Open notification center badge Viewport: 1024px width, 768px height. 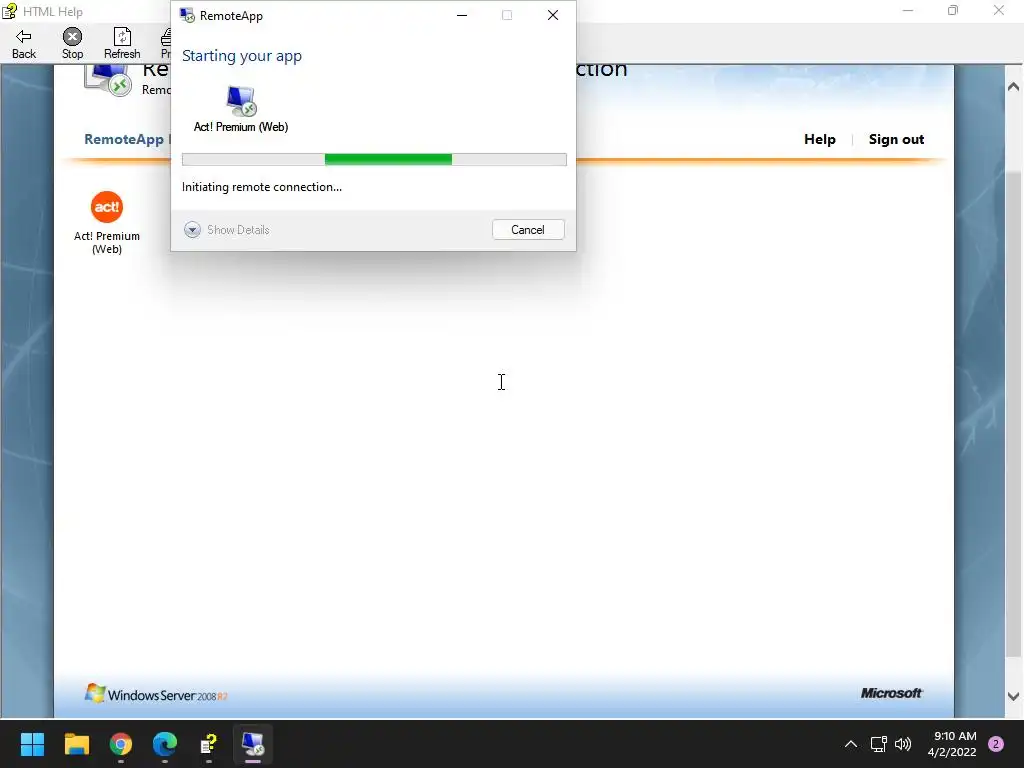click(996, 744)
